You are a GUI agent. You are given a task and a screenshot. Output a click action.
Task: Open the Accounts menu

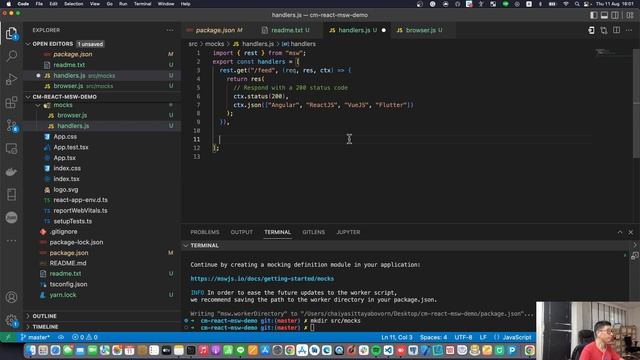(11, 297)
